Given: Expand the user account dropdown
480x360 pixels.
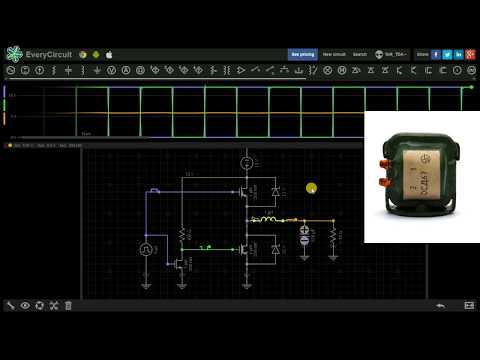Looking at the screenshot, I should point(391,54).
